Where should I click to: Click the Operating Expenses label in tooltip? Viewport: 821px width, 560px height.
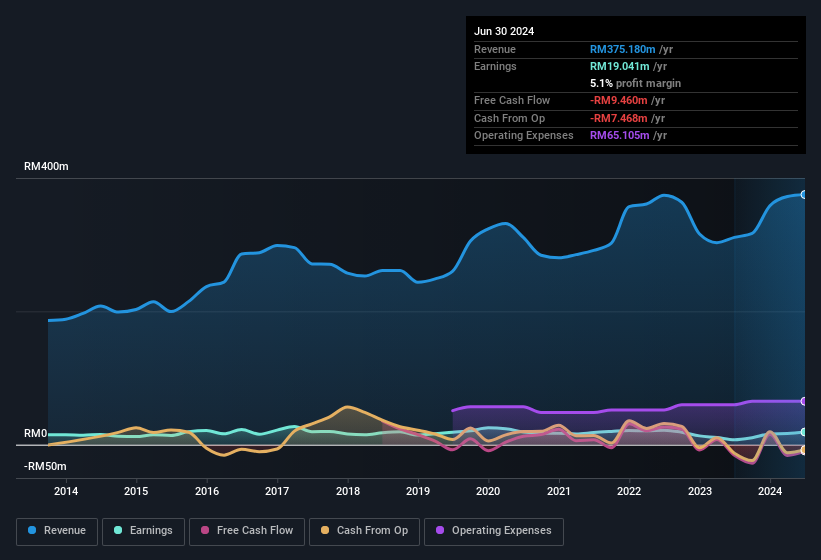tap(524, 136)
